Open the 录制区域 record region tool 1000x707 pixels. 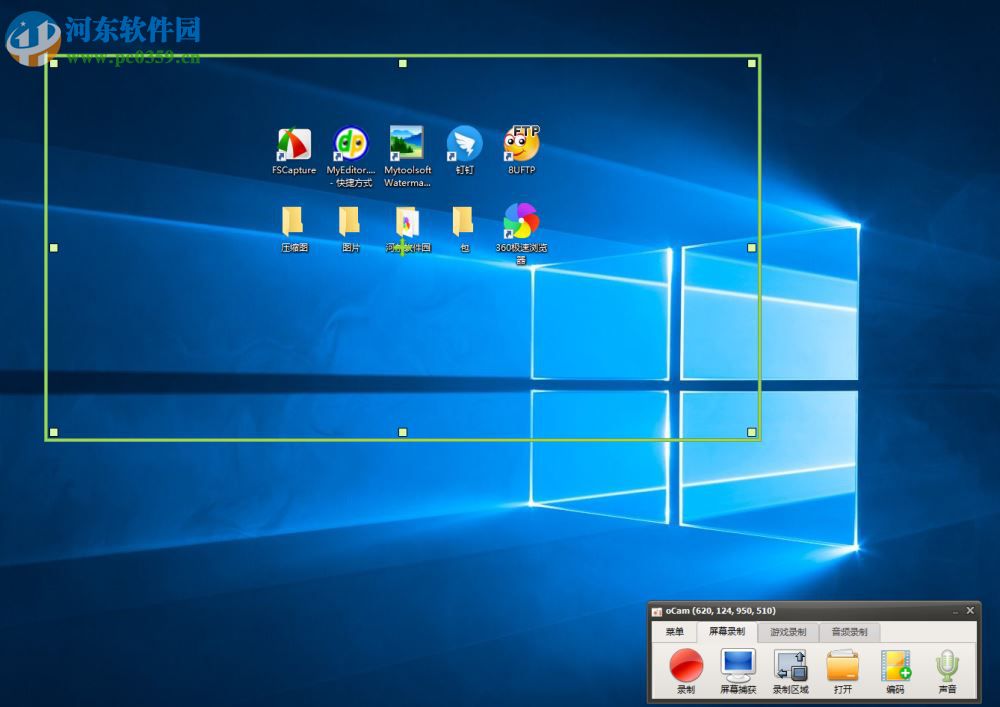[791, 671]
